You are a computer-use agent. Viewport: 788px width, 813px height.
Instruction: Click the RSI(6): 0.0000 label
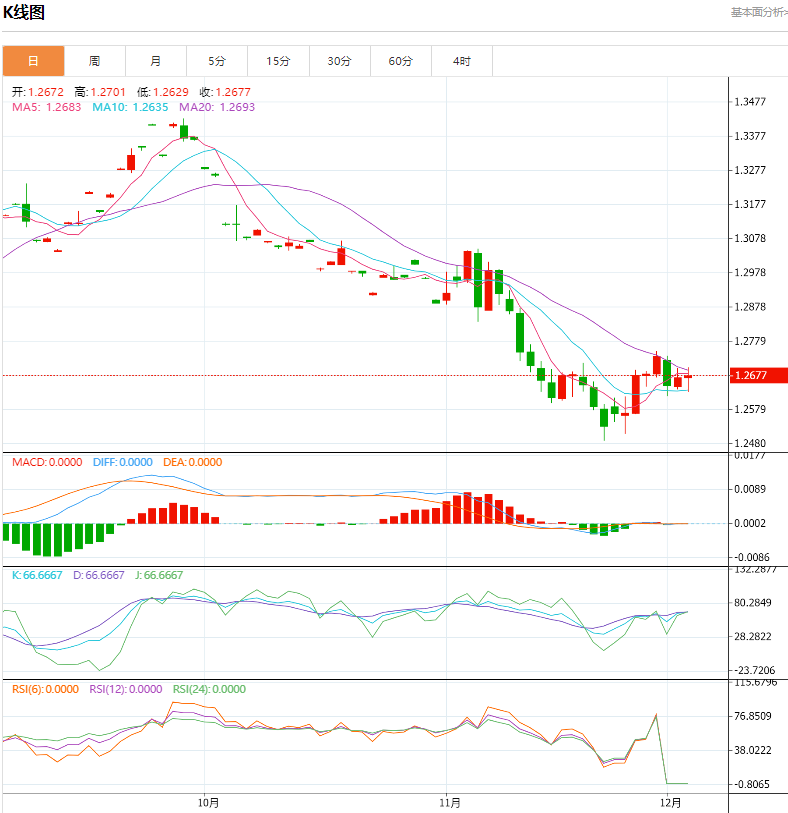(46, 689)
